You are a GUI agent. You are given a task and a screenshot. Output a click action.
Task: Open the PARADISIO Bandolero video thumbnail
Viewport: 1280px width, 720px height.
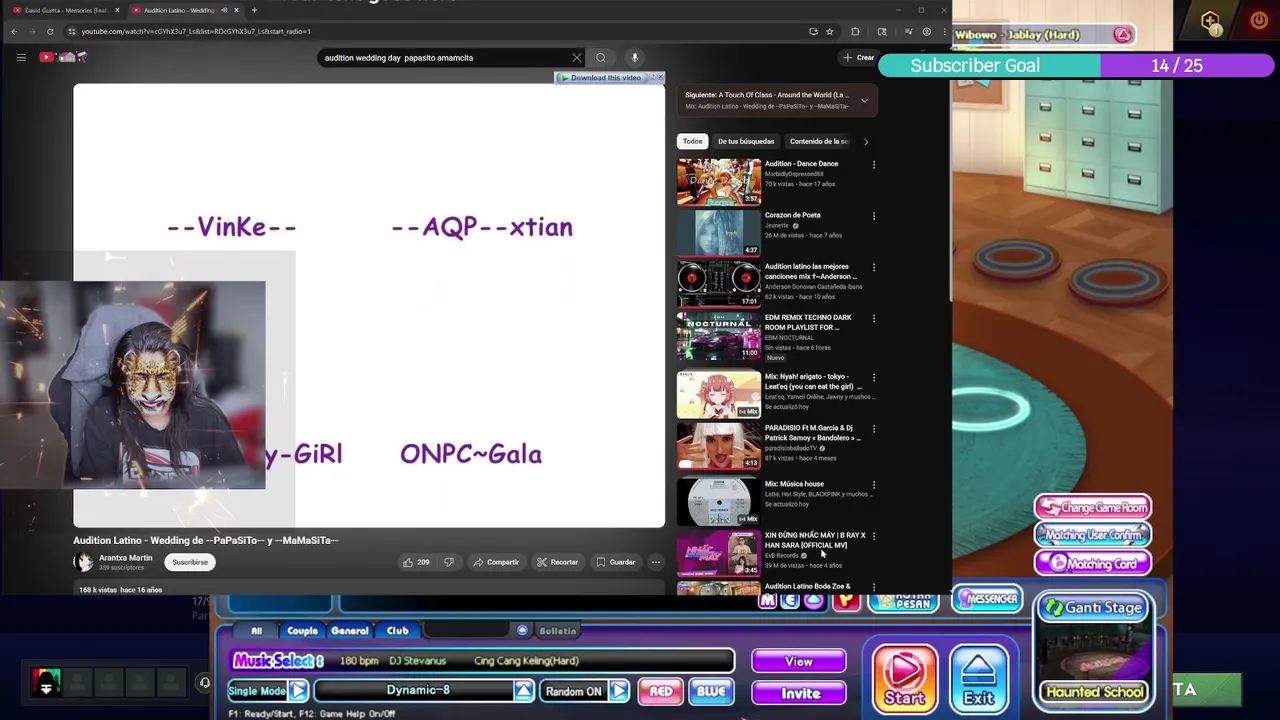coord(719,446)
